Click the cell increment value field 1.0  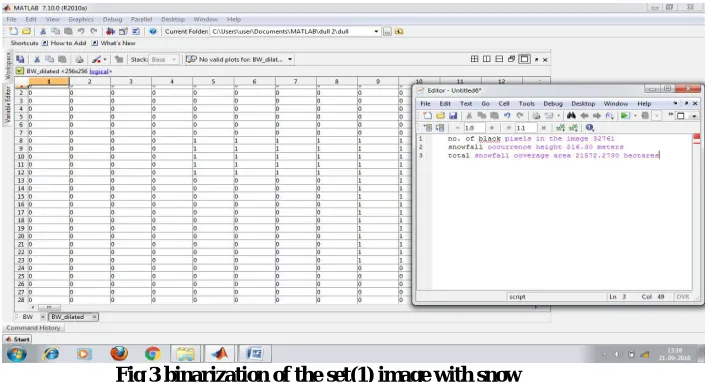pyautogui.click(x=474, y=128)
